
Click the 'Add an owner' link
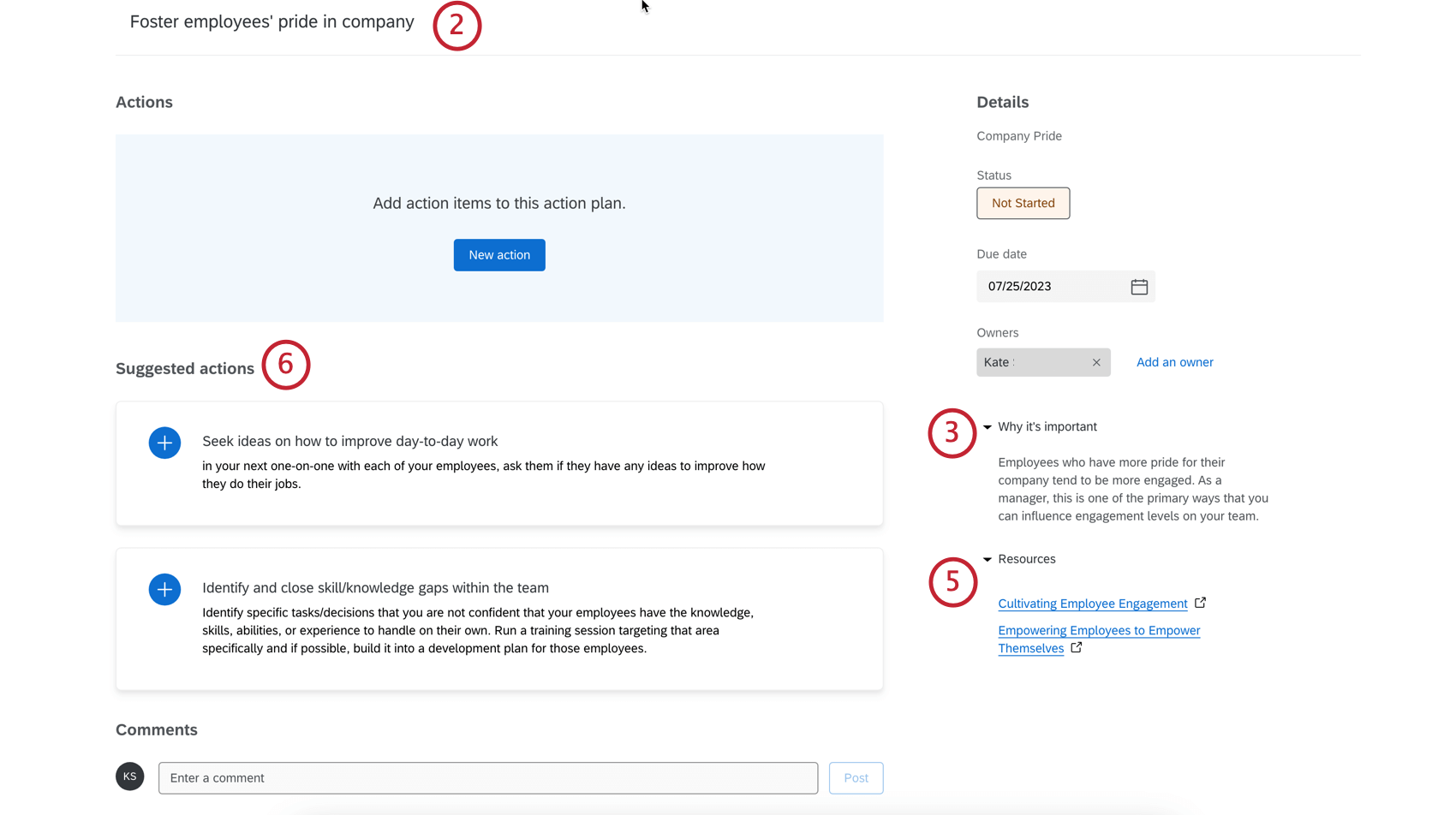[x=1174, y=362]
